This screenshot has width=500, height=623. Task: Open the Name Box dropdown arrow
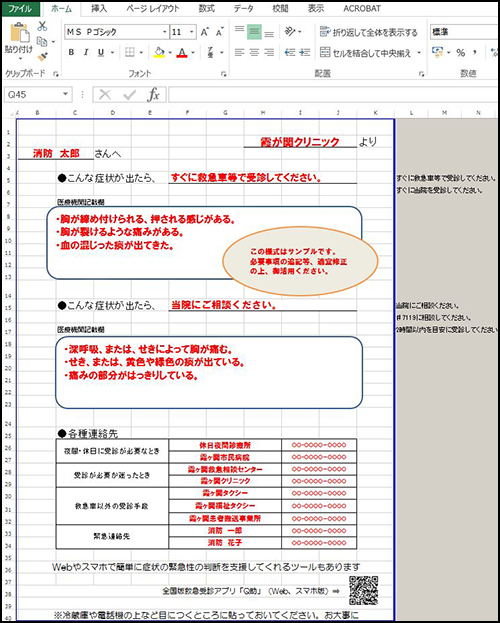(66, 95)
